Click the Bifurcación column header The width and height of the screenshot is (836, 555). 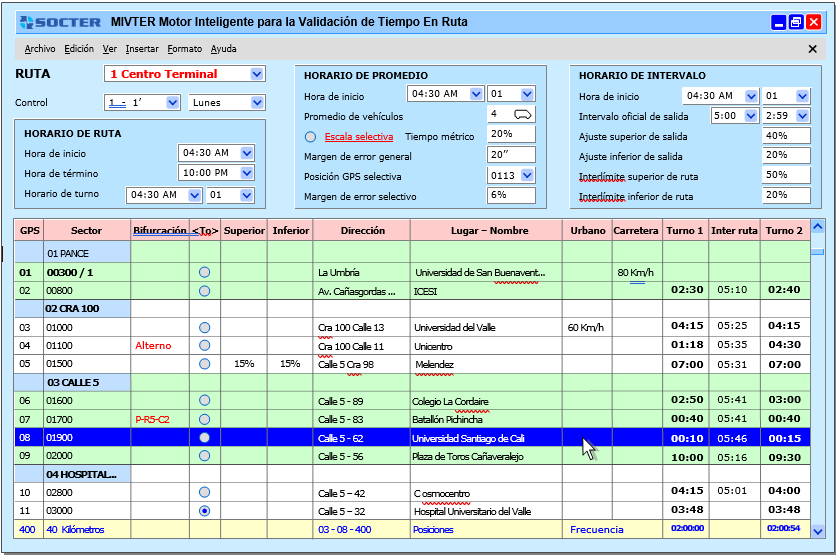click(160, 230)
